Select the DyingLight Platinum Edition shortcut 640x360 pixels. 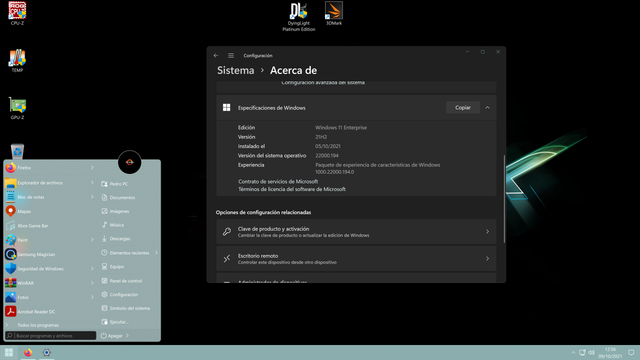point(299,17)
